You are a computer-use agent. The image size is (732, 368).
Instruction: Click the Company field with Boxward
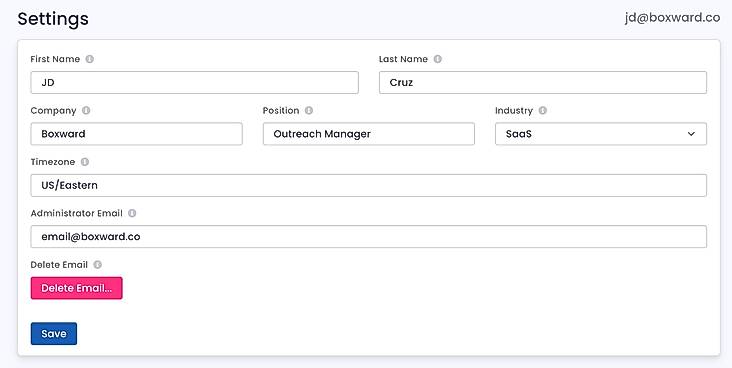tap(136, 134)
